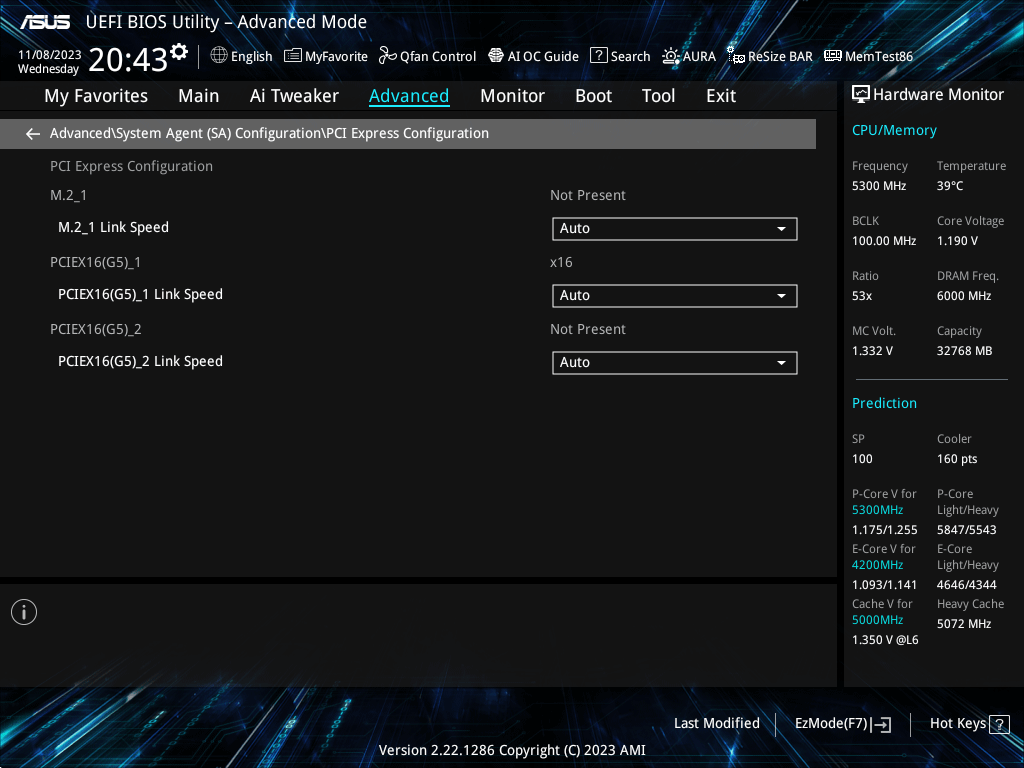1024x768 pixels.
Task: Click the 6000 MHz DRAM frequency
Action: click(x=964, y=296)
